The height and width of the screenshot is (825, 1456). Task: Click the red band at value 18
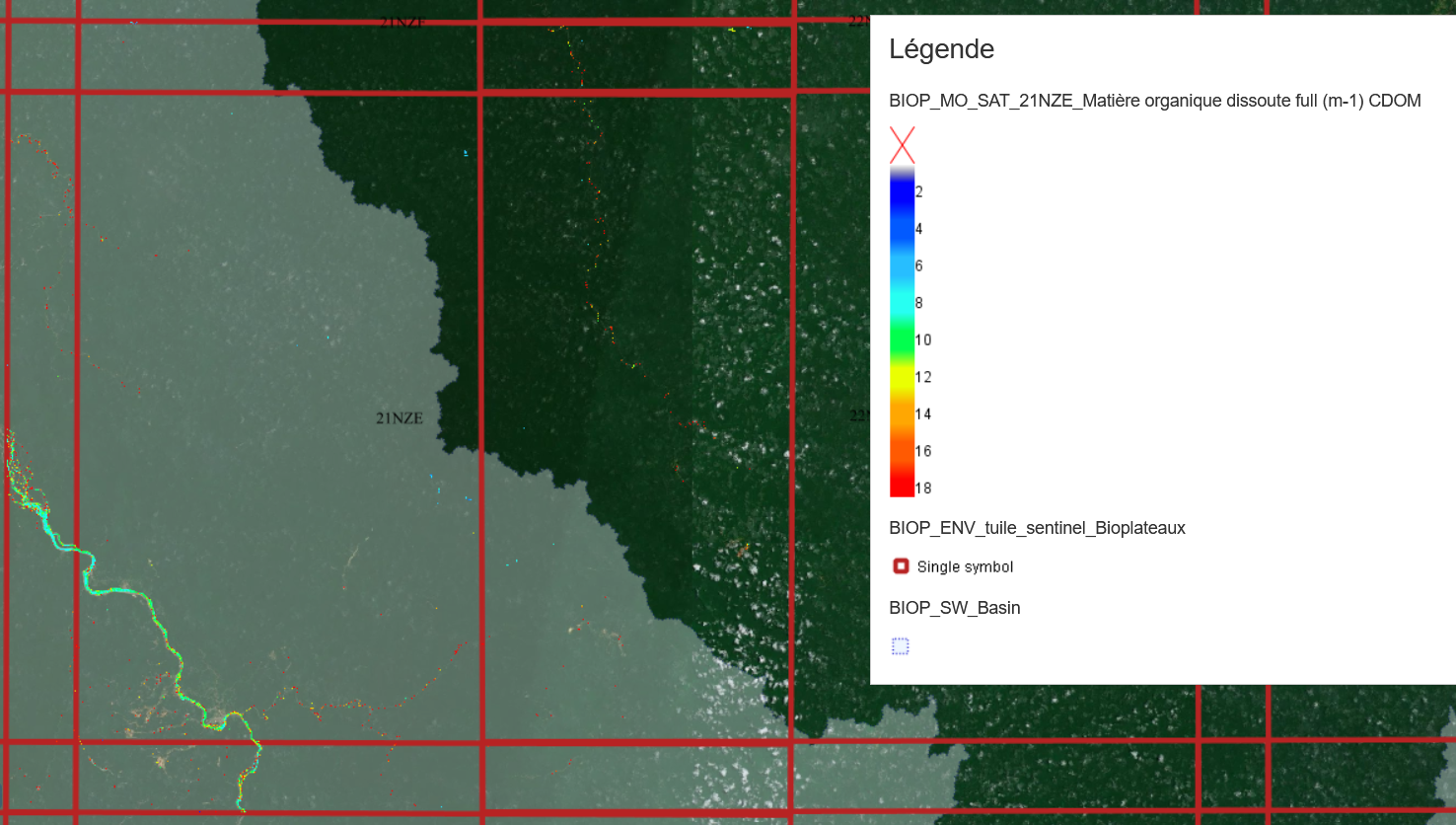(902, 487)
